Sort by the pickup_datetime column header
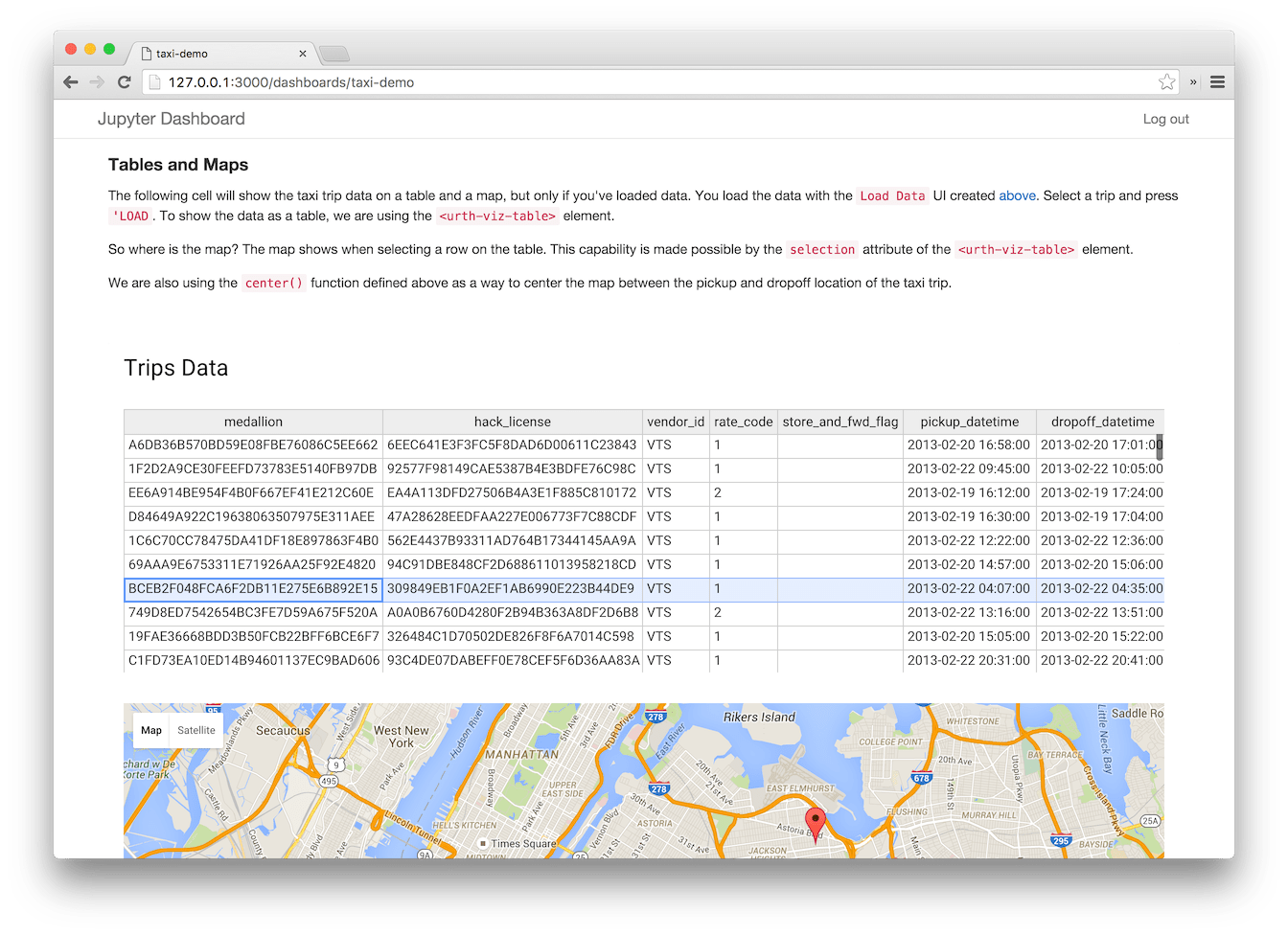Screen dimensions: 1288x935 (969, 422)
